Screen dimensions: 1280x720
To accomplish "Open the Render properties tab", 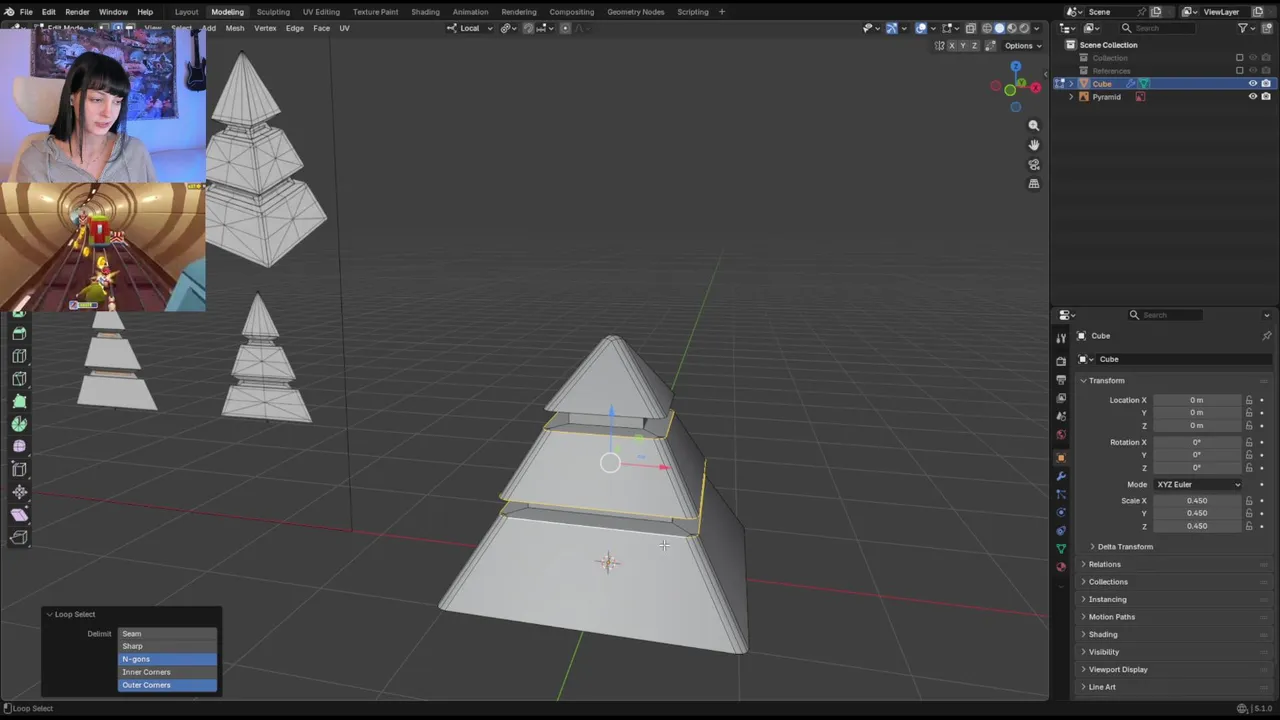I will [x=1061, y=360].
